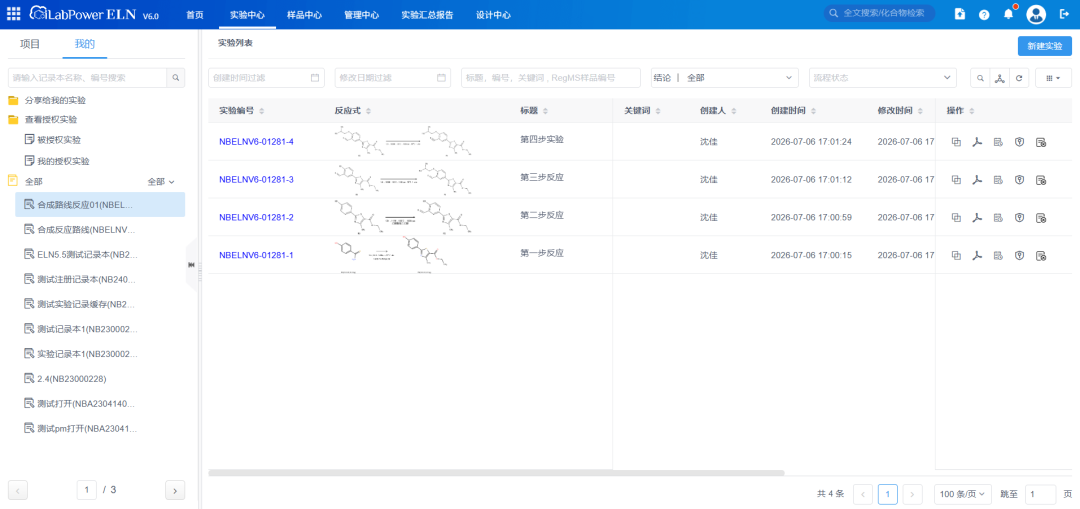This screenshot has width=1080, height=509.
Task: Export NBELNV6-01281-3 as PDF
Action: (x=976, y=180)
